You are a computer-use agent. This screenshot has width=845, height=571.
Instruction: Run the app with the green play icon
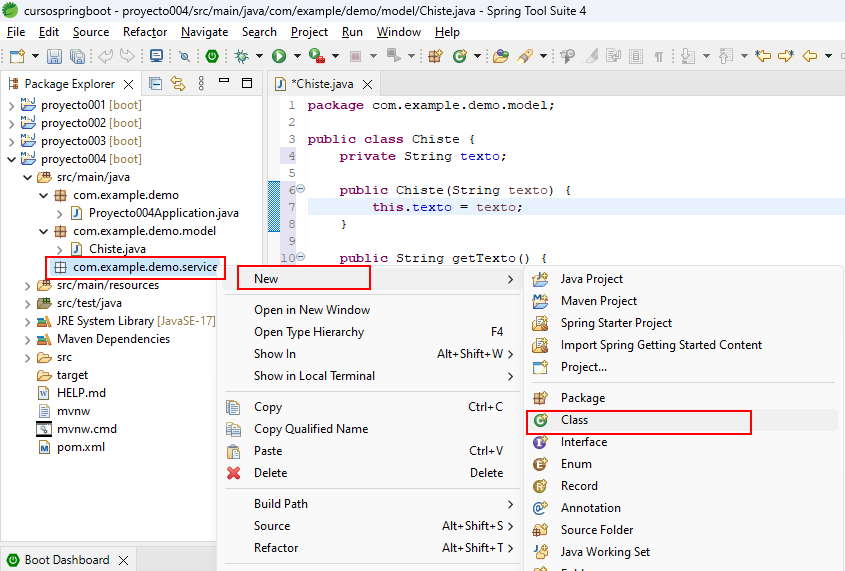click(x=279, y=56)
